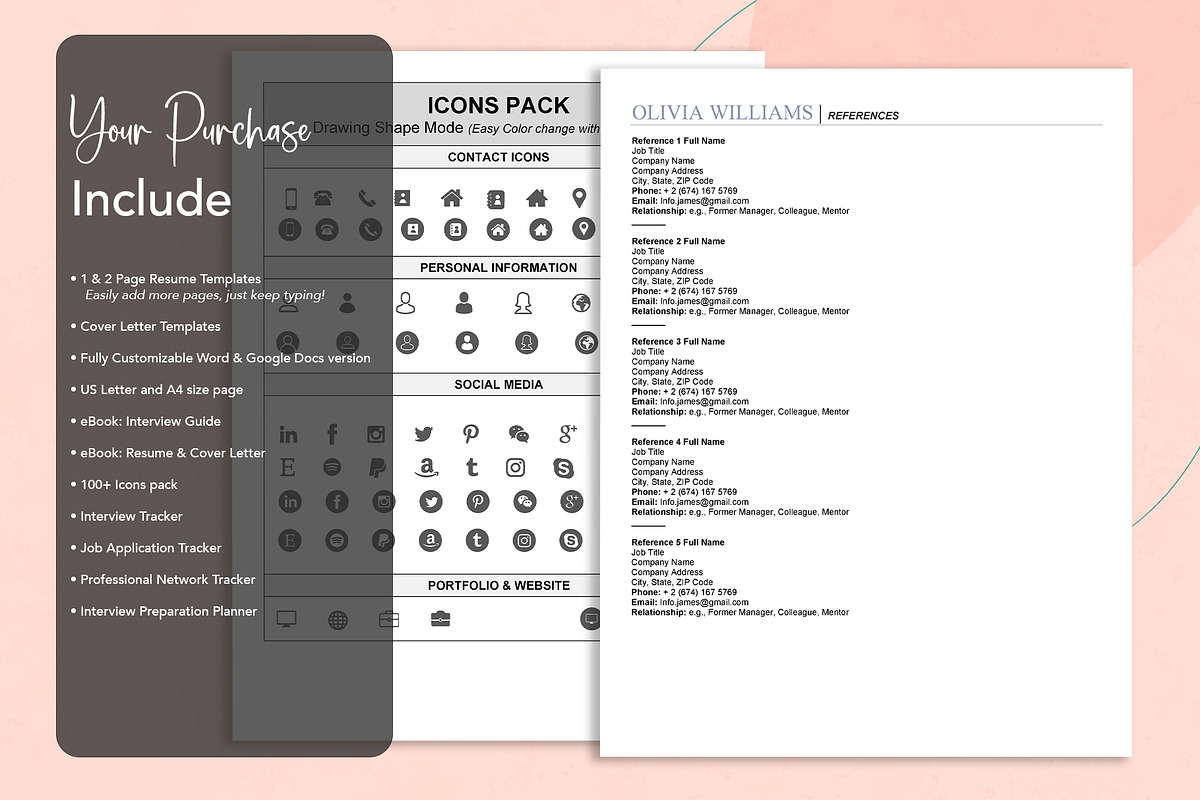Click the uncircled Spotify icon
This screenshot has height=800, width=1200.
332,467
